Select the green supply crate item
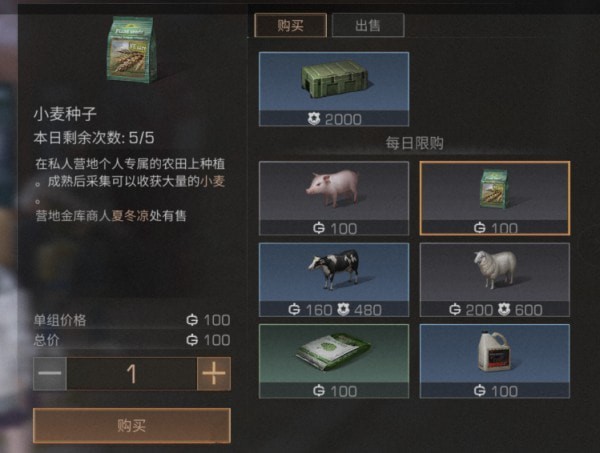The width and height of the screenshot is (600, 453). click(x=334, y=89)
